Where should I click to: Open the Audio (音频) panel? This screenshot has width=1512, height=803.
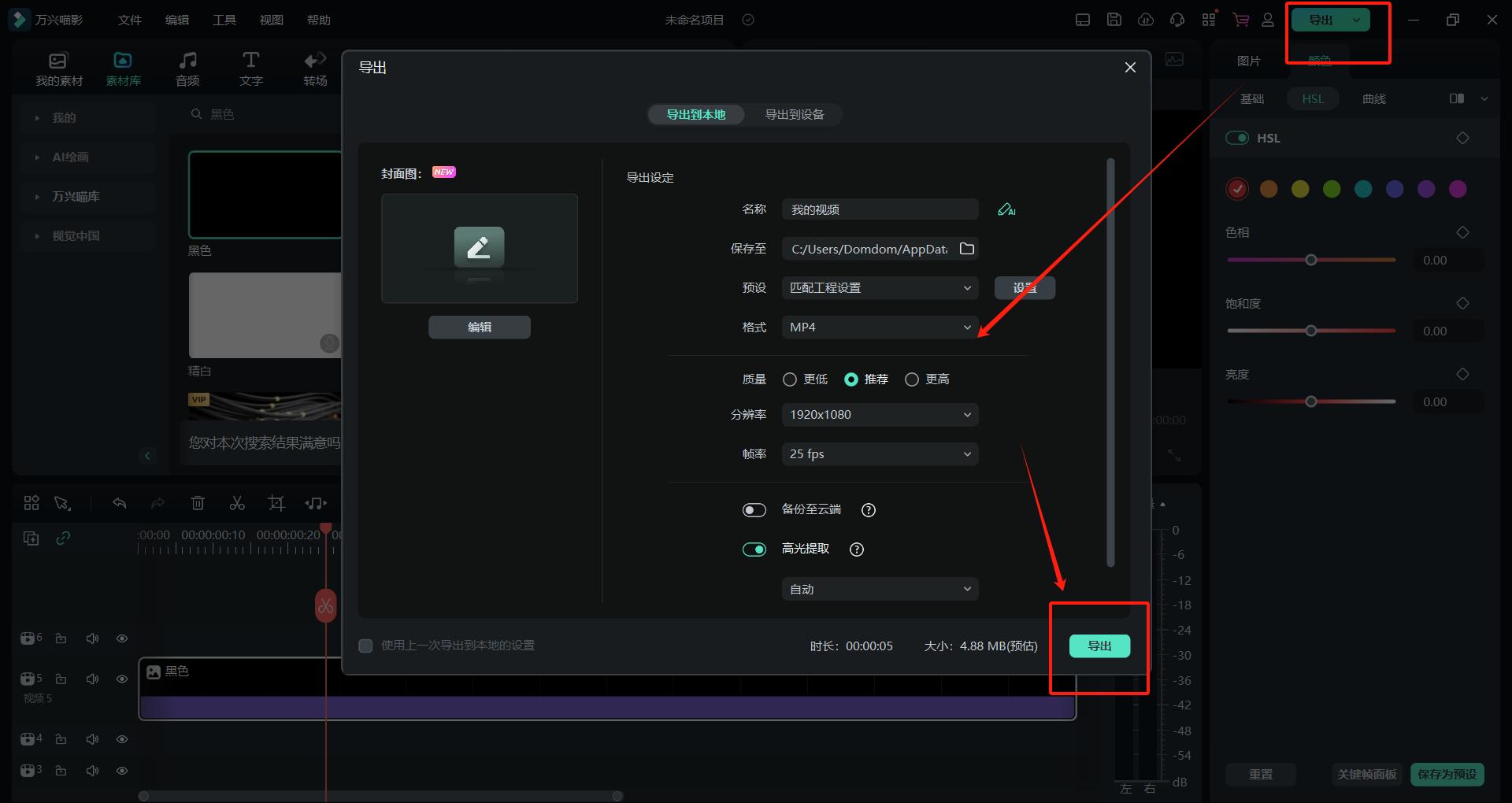[x=187, y=68]
